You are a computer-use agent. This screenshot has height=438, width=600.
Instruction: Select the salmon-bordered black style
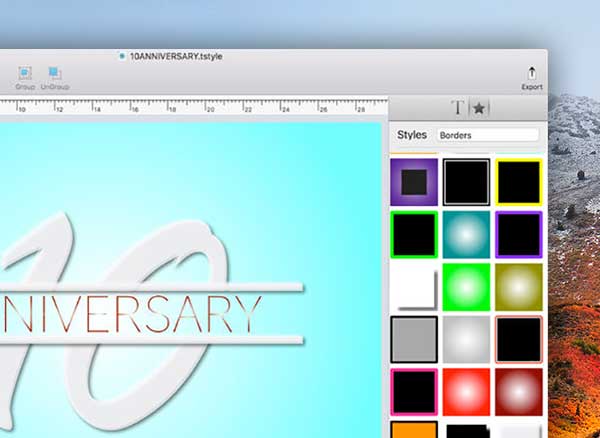coord(518,339)
